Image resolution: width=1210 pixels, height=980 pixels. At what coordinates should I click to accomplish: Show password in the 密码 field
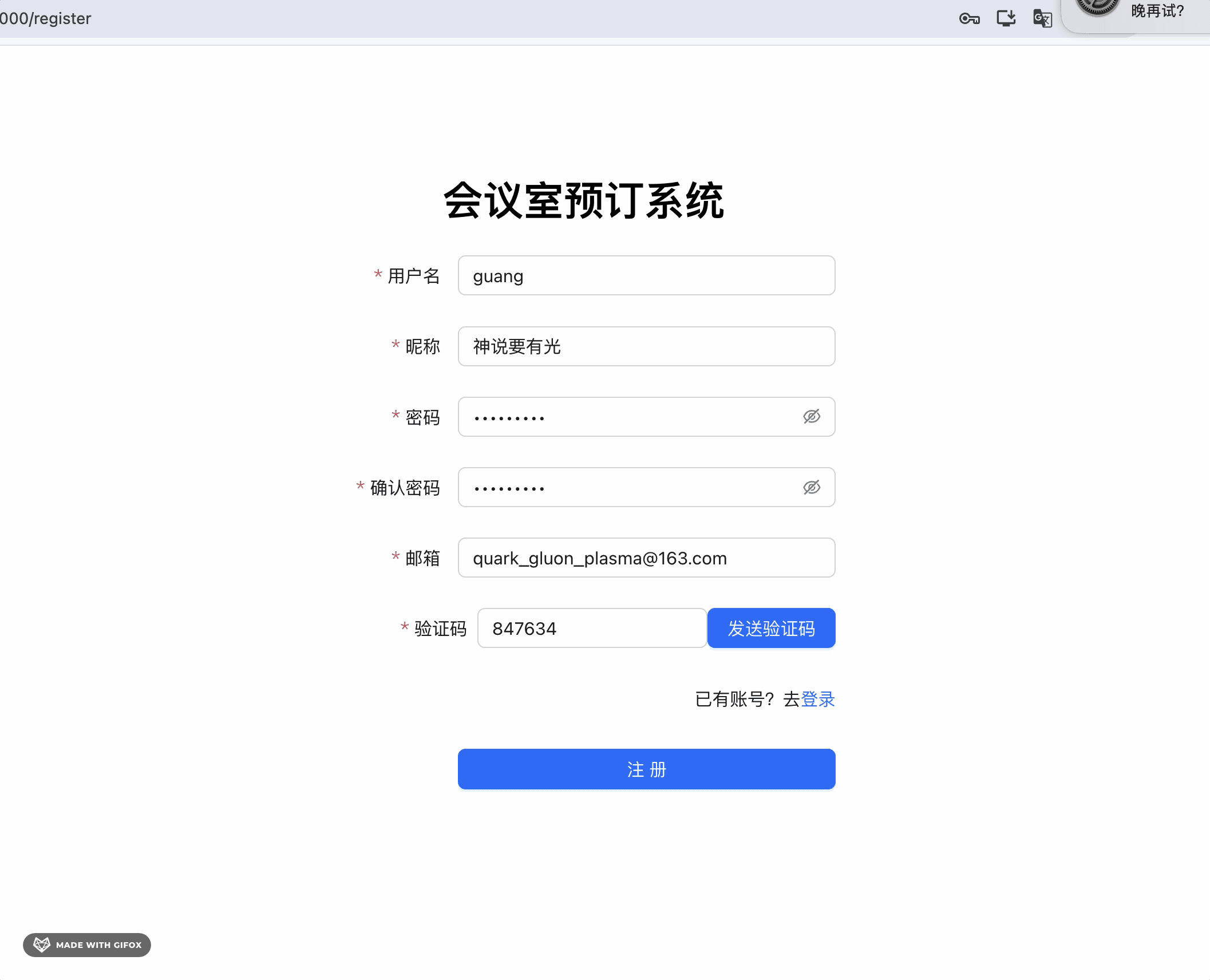coord(812,417)
